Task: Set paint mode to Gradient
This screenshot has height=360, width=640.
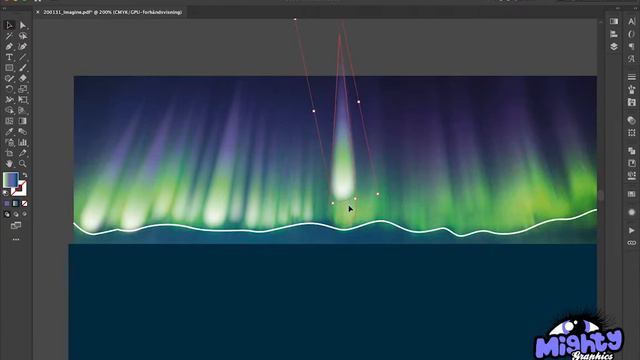Action: pyautogui.click(x=16, y=203)
